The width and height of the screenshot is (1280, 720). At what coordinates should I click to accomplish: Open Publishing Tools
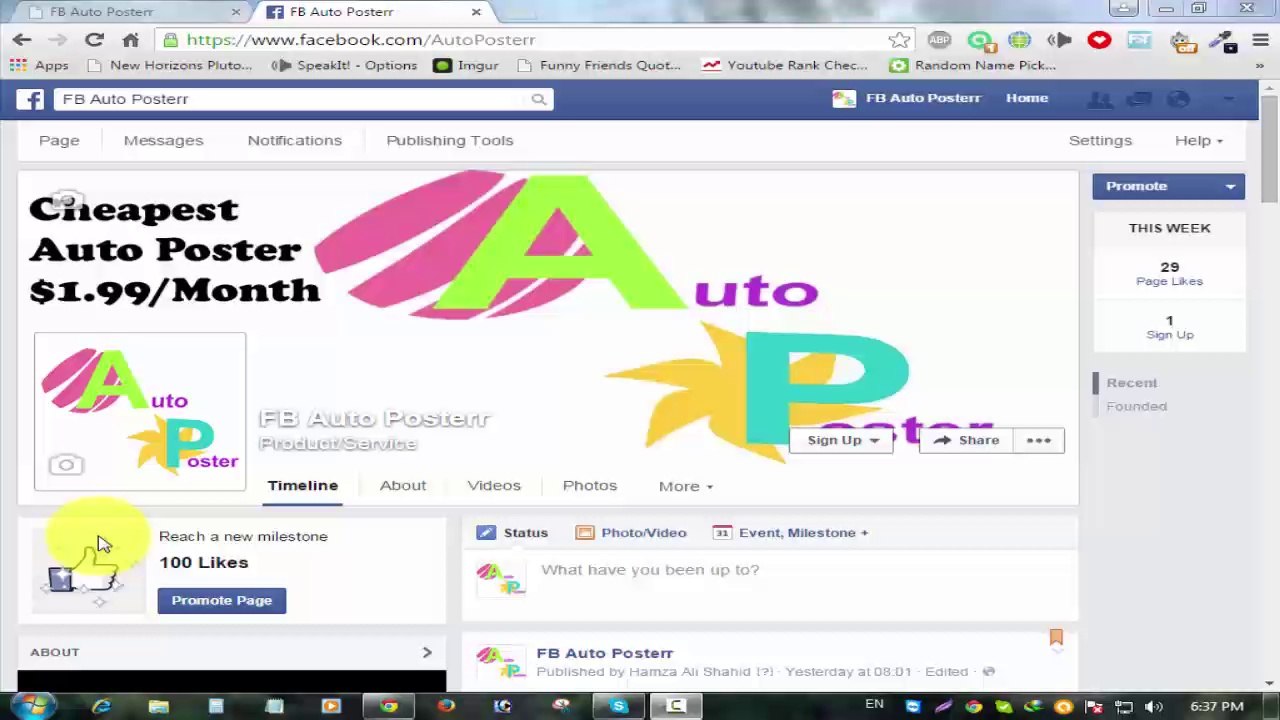point(450,141)
